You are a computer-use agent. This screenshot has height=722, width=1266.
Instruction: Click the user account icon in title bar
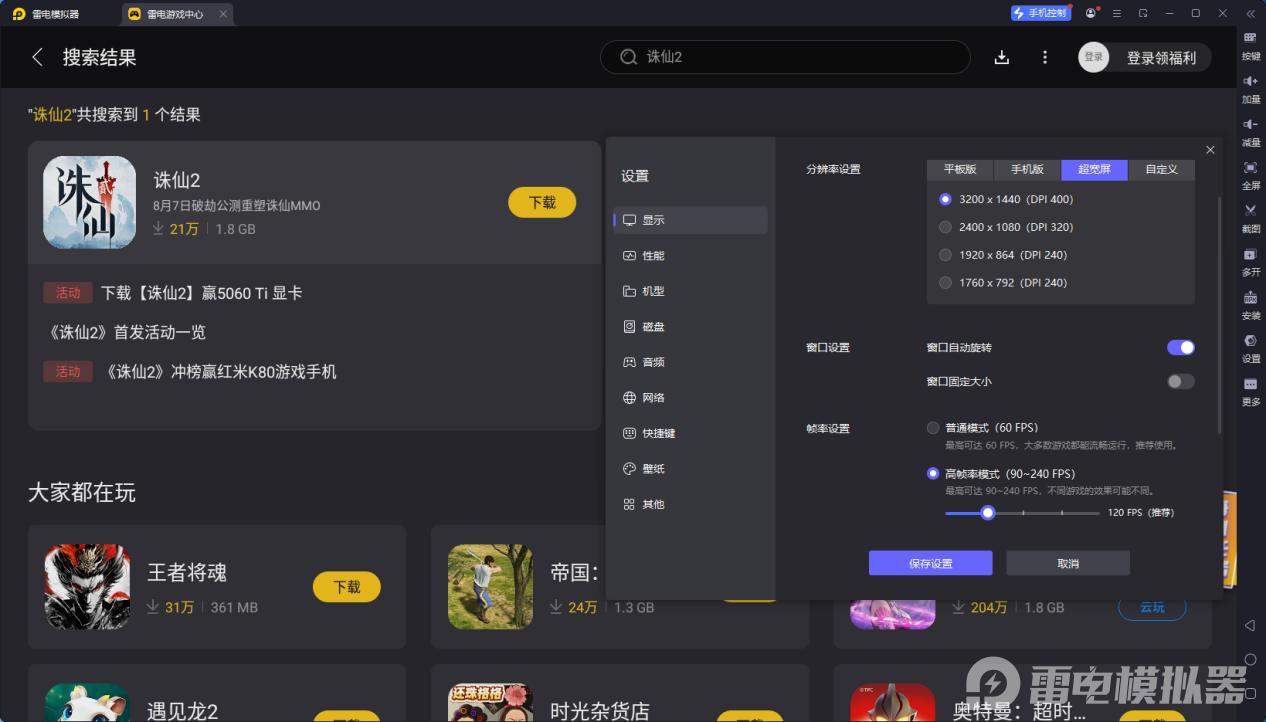click(1090, 13)
